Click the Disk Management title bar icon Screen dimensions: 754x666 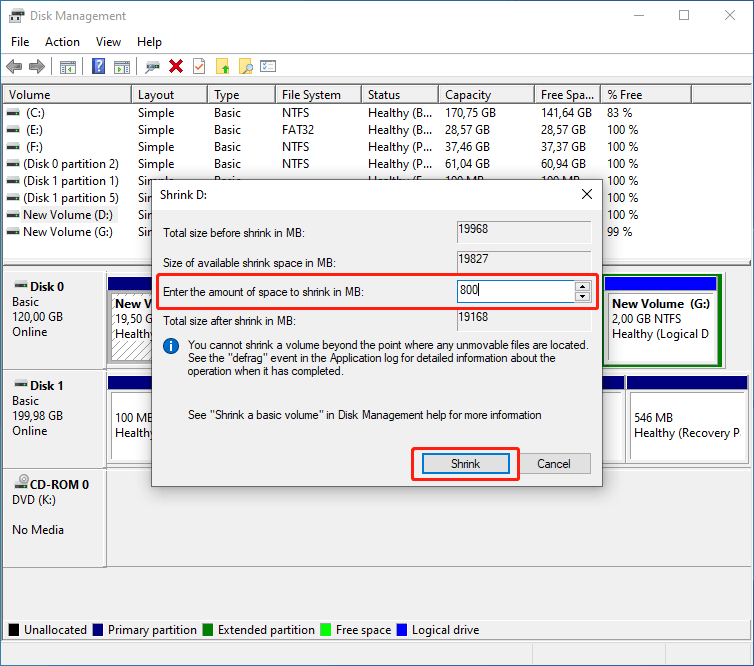(16, 16)
